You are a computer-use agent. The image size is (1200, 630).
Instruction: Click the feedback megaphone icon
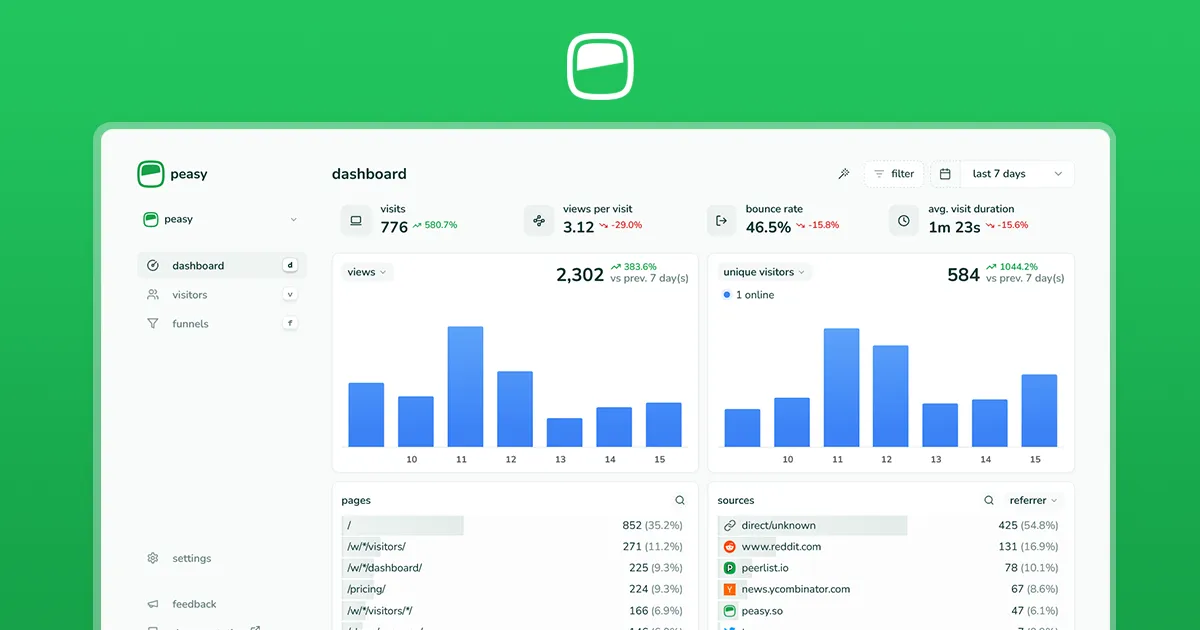[153, 604]
